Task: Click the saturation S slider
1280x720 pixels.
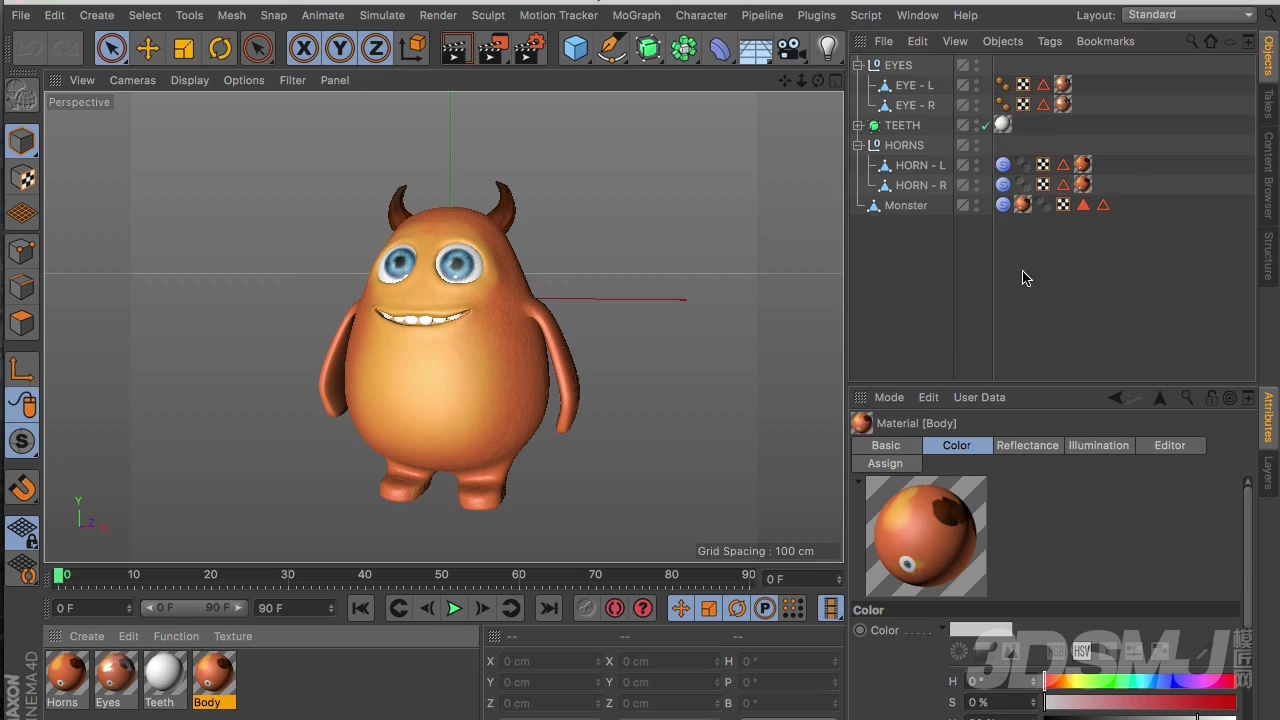Action: pos(1140,703)
